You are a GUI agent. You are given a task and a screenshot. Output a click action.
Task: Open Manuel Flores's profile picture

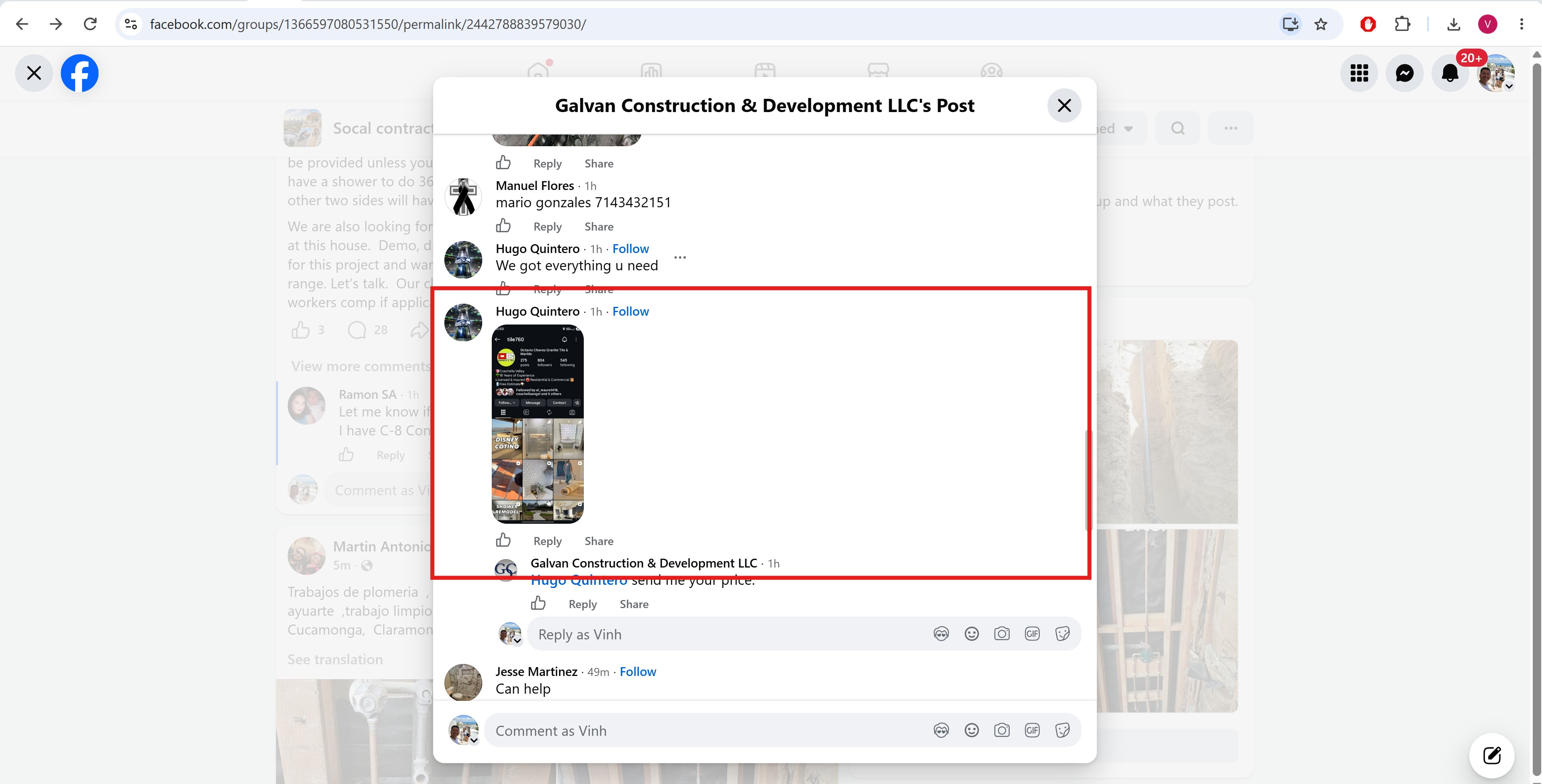[463, 197]
